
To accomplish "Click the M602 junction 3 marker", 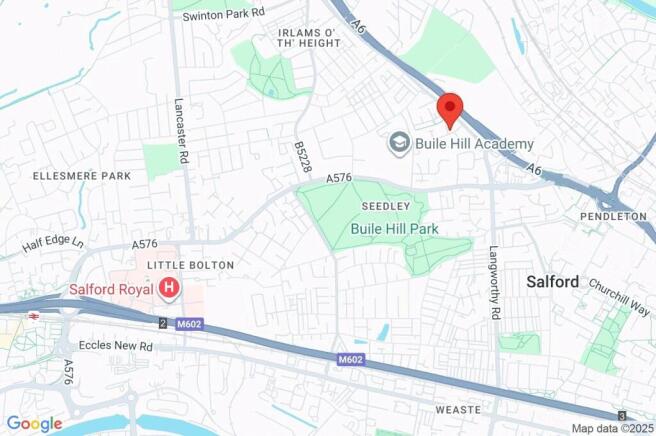I will [x=622, y=415].
